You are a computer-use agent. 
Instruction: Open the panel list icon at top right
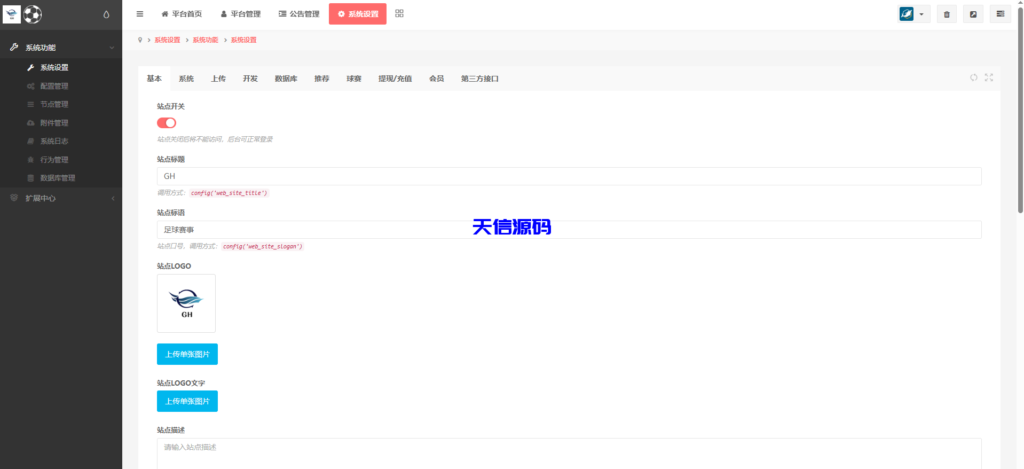click(x=1000, y=14)
